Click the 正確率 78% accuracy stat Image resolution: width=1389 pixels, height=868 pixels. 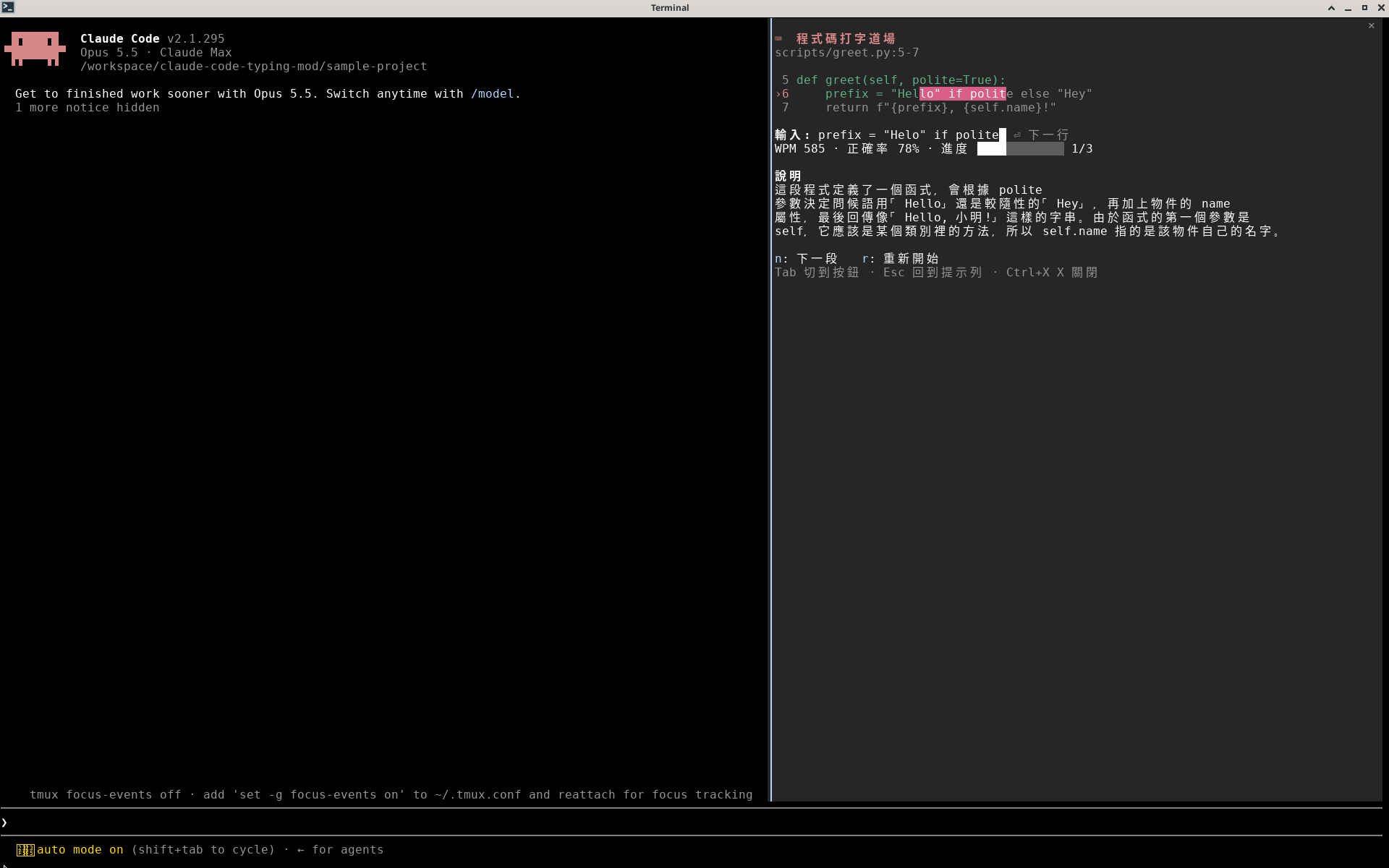883,149
